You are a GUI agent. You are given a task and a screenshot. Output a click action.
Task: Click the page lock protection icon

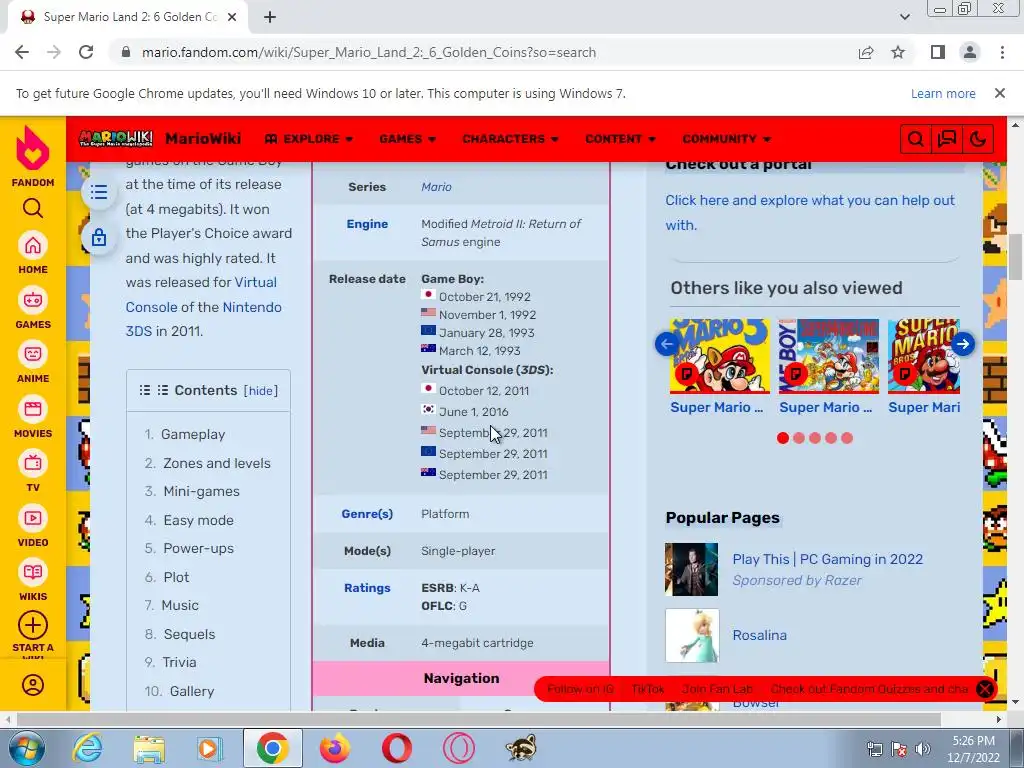click(99, 237)
